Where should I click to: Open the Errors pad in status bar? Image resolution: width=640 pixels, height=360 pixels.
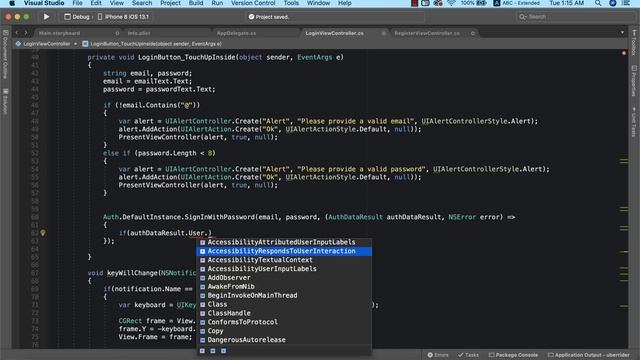click(438, 355)
